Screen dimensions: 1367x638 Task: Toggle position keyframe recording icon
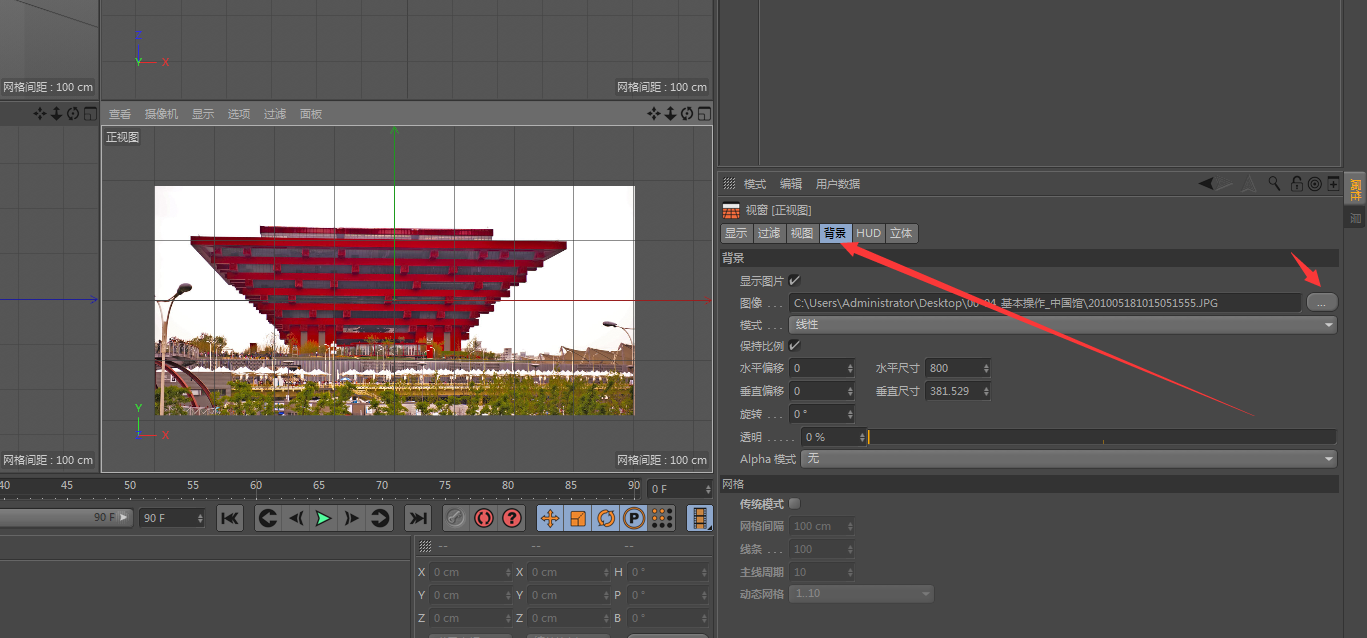(x=550, y=518)
